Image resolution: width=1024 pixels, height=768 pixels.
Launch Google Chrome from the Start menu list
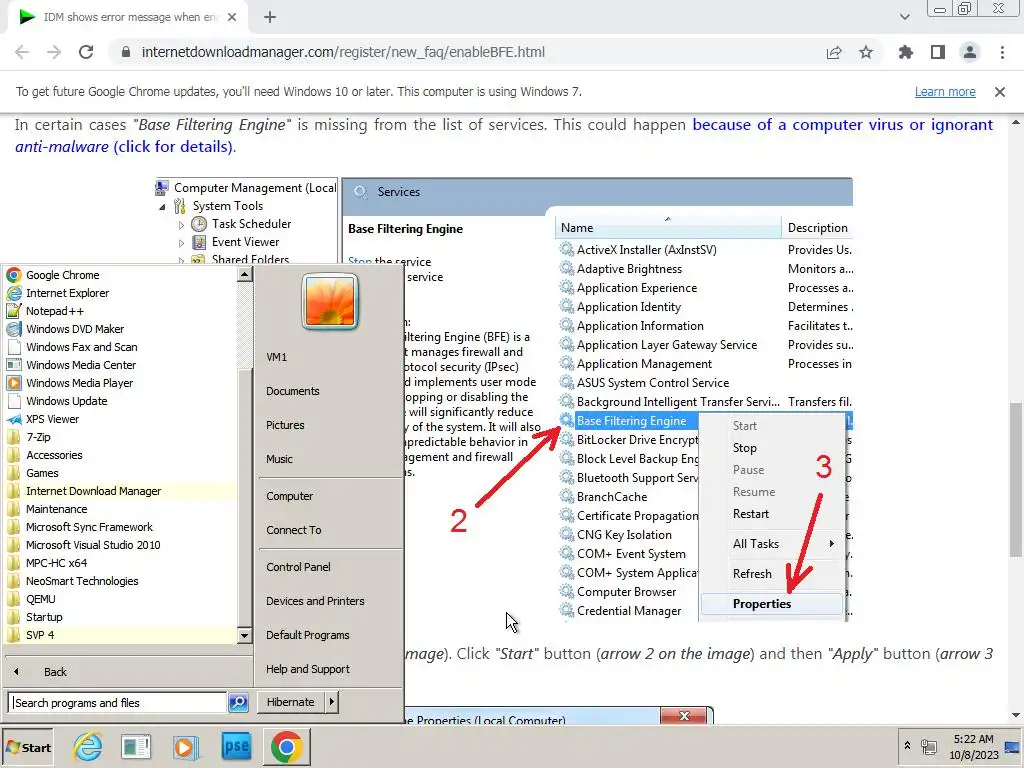tap(62, 275)
